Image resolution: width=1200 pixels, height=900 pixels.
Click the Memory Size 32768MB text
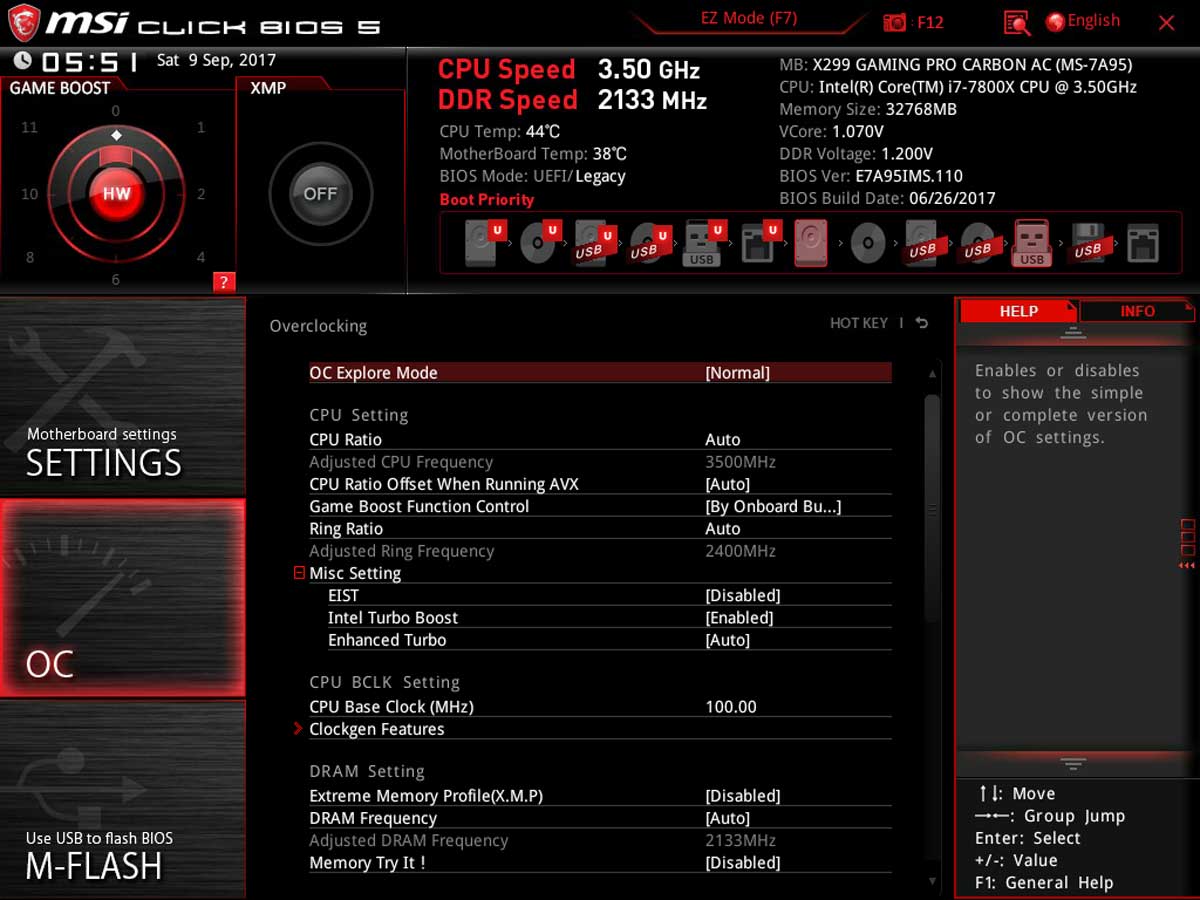[868, 109]
